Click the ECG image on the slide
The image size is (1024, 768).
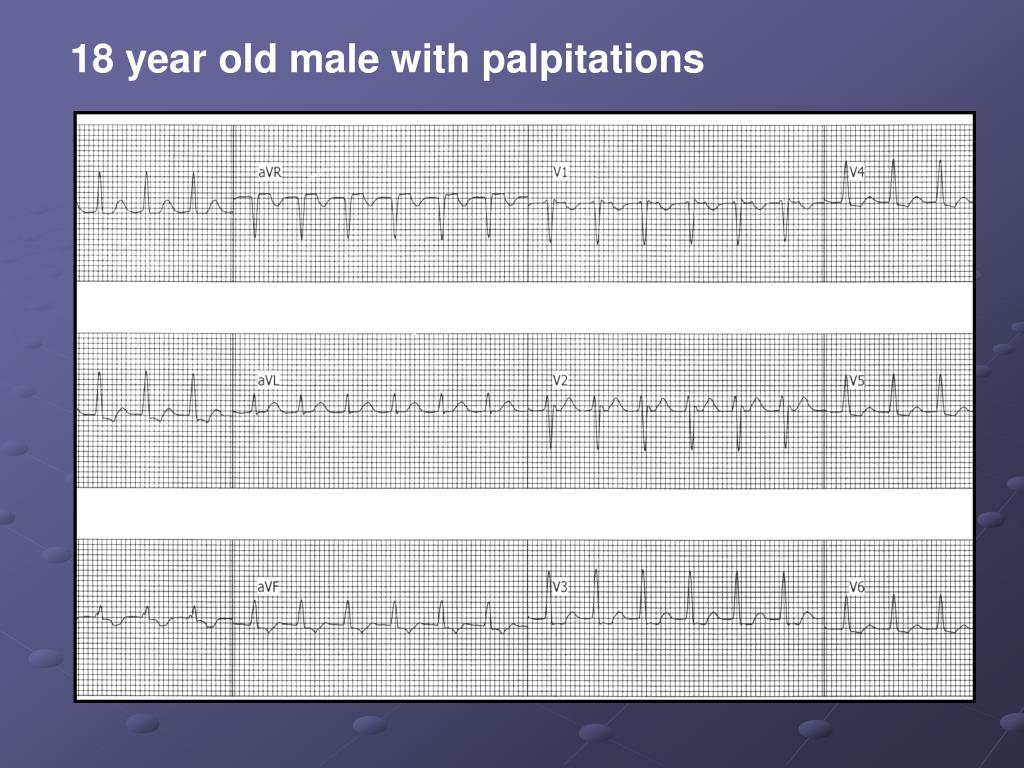(x=524, y=407)
